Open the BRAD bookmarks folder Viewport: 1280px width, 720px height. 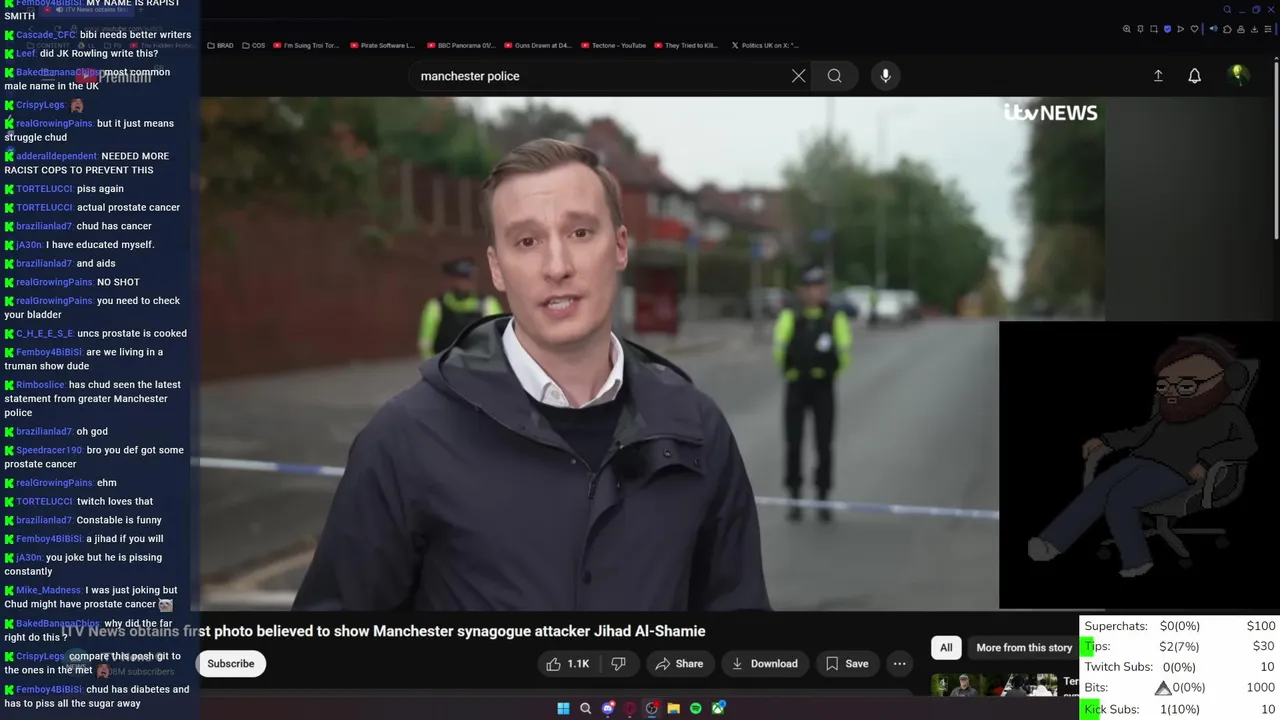(x=220, y=46)
